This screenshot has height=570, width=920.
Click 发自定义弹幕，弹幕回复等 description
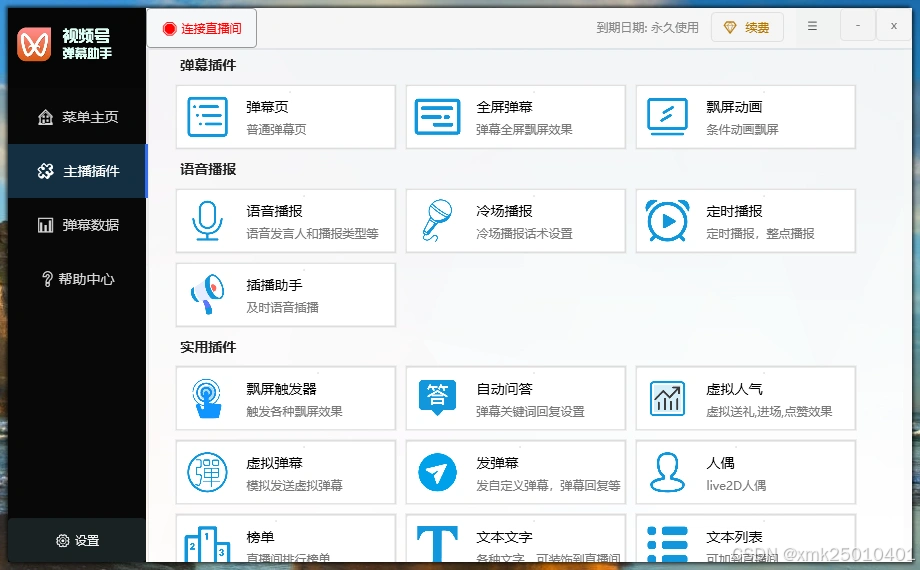click(x=548, y=485)
